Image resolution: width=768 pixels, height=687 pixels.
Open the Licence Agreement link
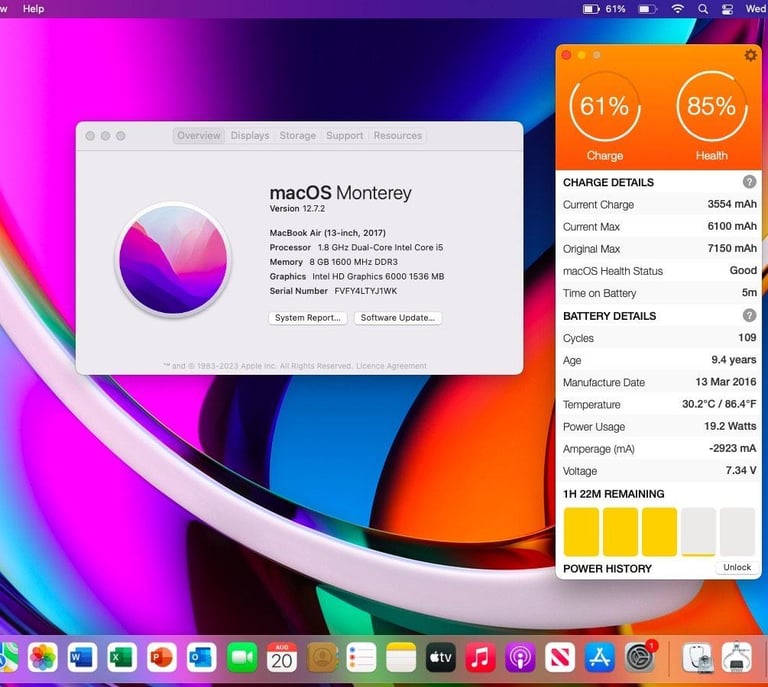[391, 366]
